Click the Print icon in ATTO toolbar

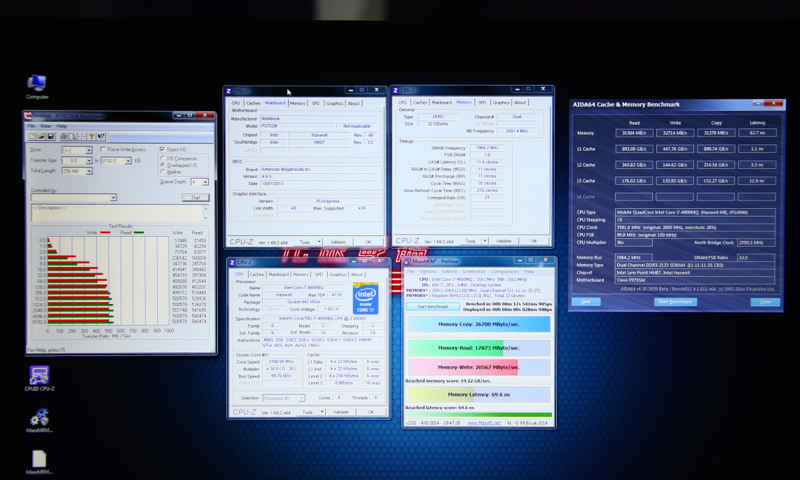[63, 136]
